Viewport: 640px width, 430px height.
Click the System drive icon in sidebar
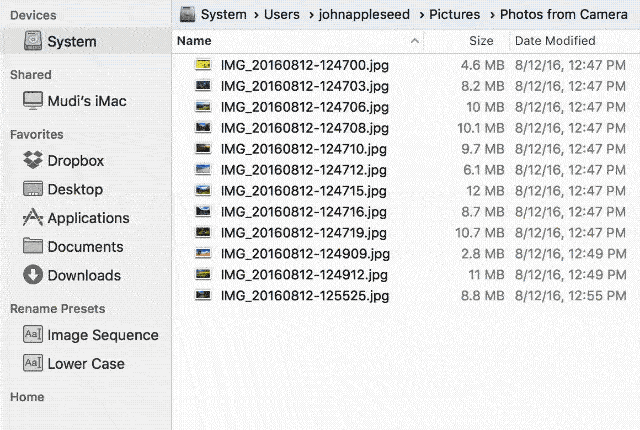(33, 41)
